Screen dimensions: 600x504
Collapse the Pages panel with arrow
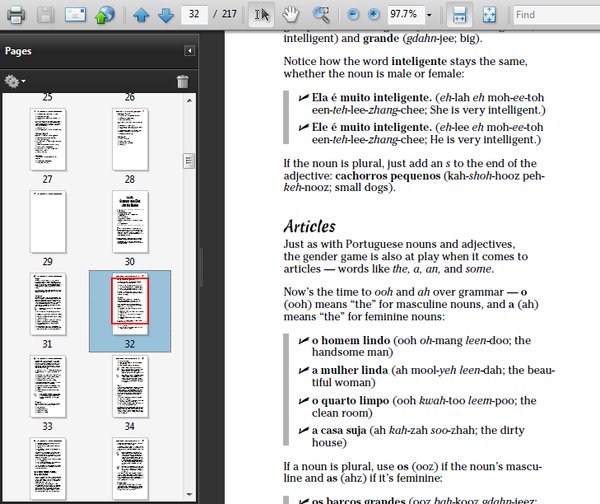tap(189, 50)
